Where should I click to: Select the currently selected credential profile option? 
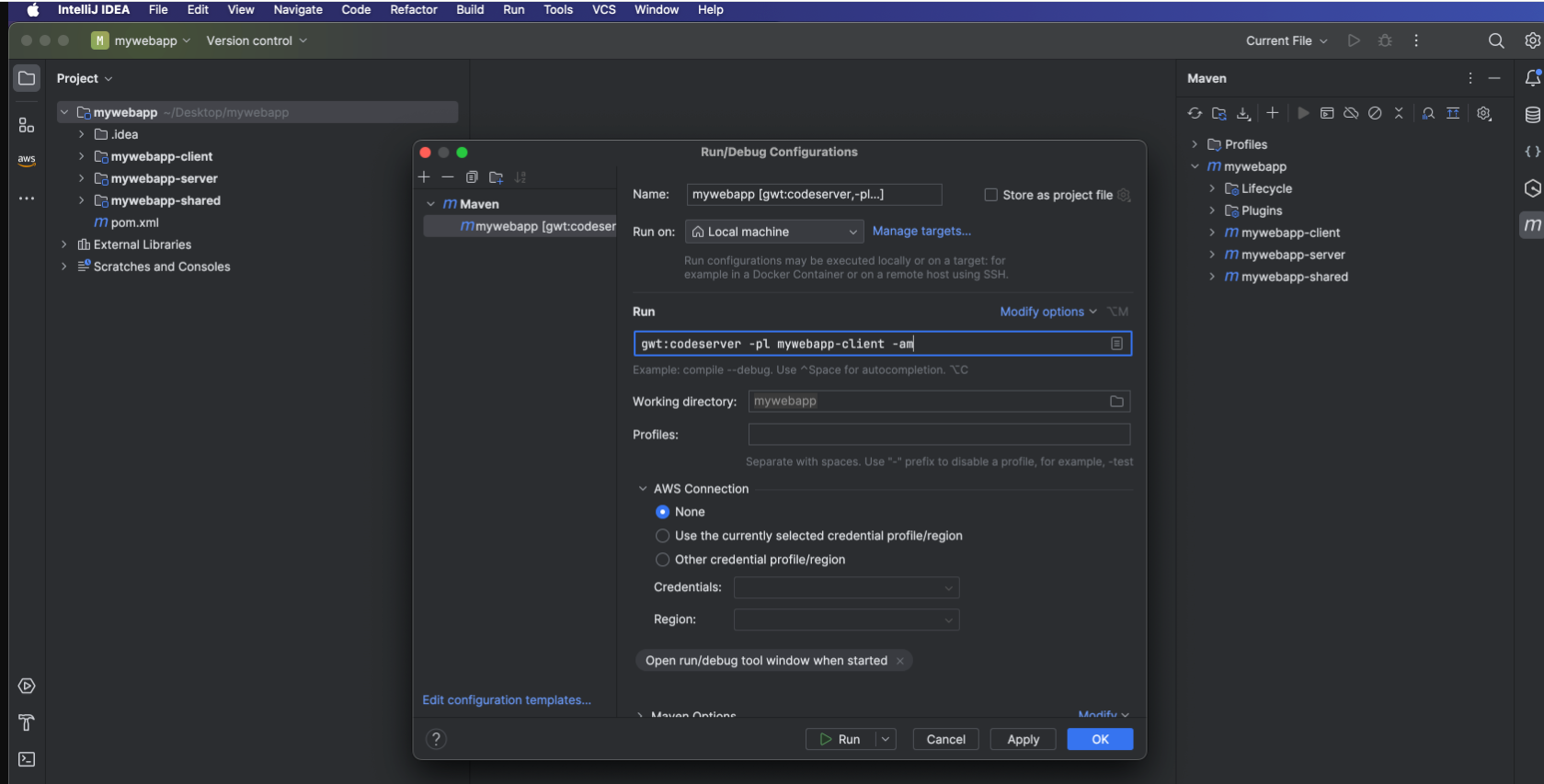662,536
